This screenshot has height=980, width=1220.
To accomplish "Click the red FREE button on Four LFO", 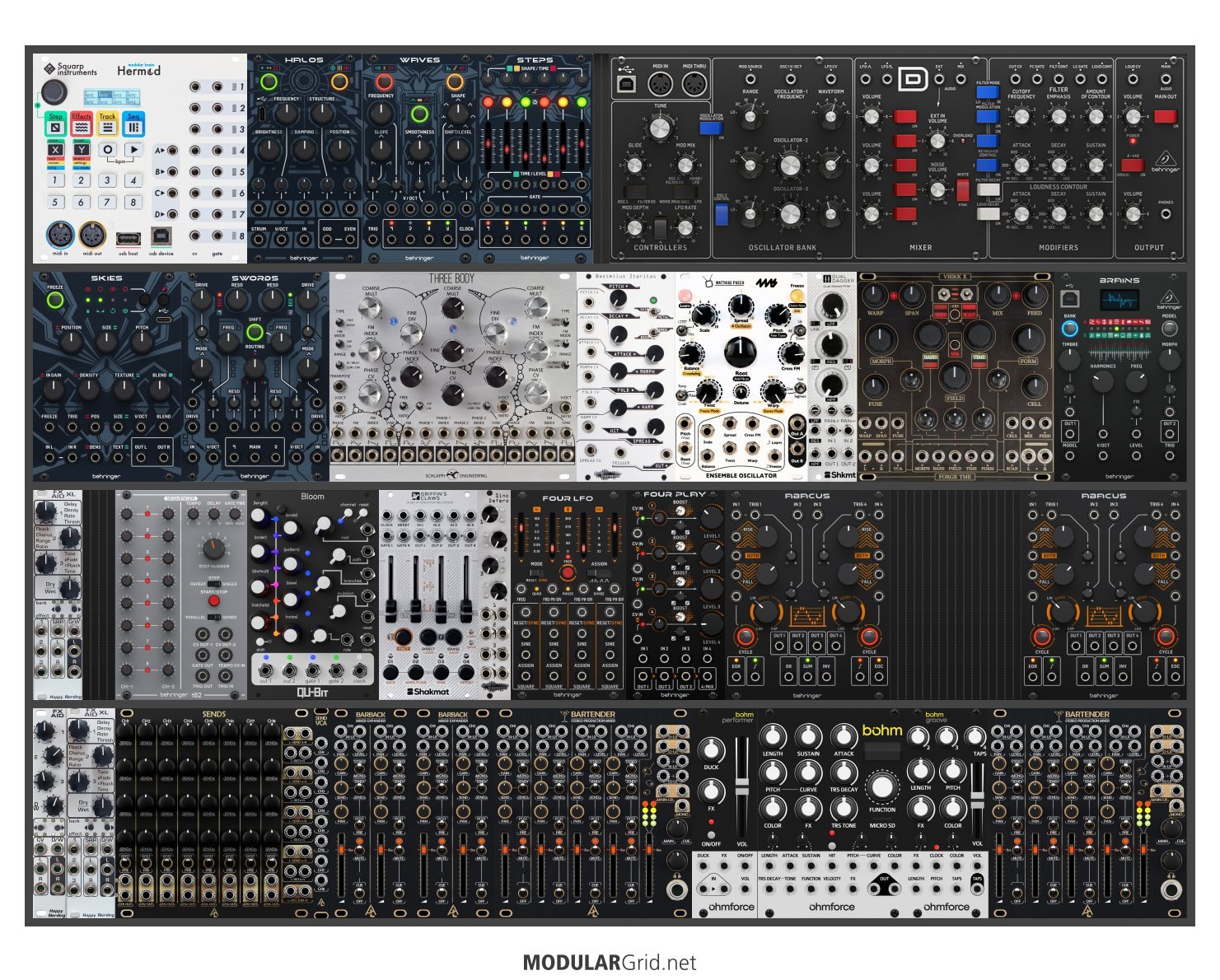I will point(568,572).
